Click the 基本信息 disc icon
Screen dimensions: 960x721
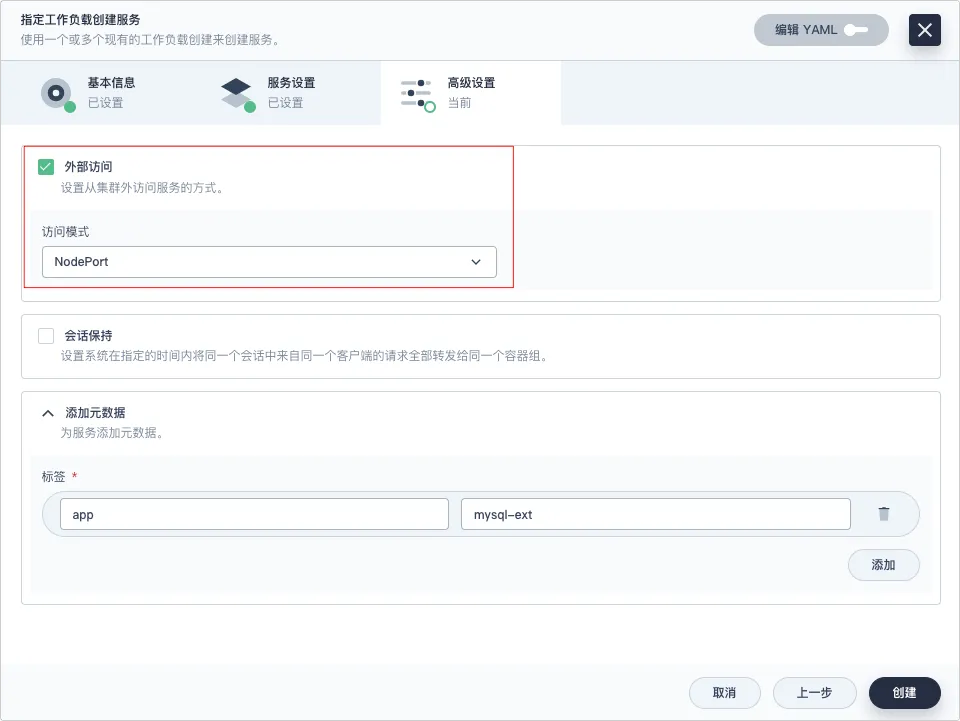click(x=57, y=94)
